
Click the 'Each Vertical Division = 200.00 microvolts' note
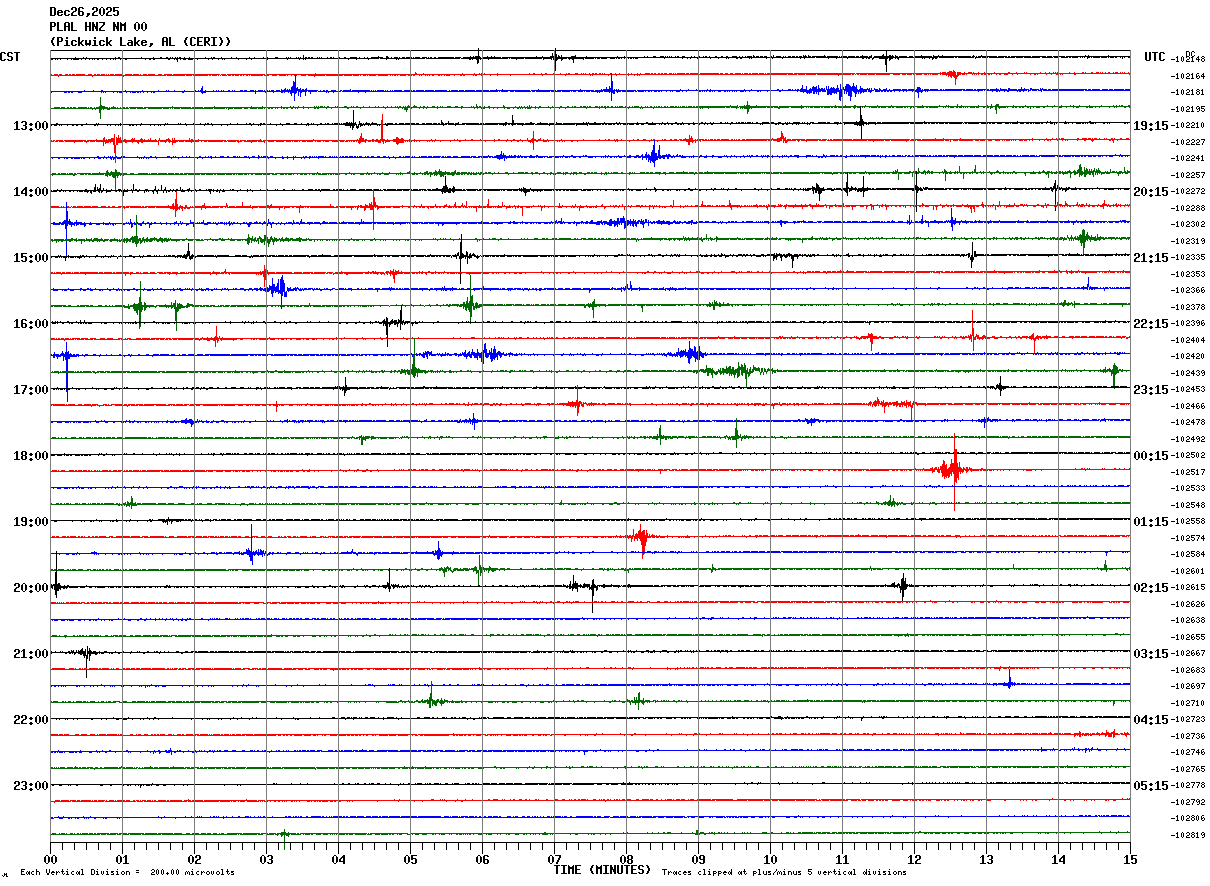(x=127, y=873)
